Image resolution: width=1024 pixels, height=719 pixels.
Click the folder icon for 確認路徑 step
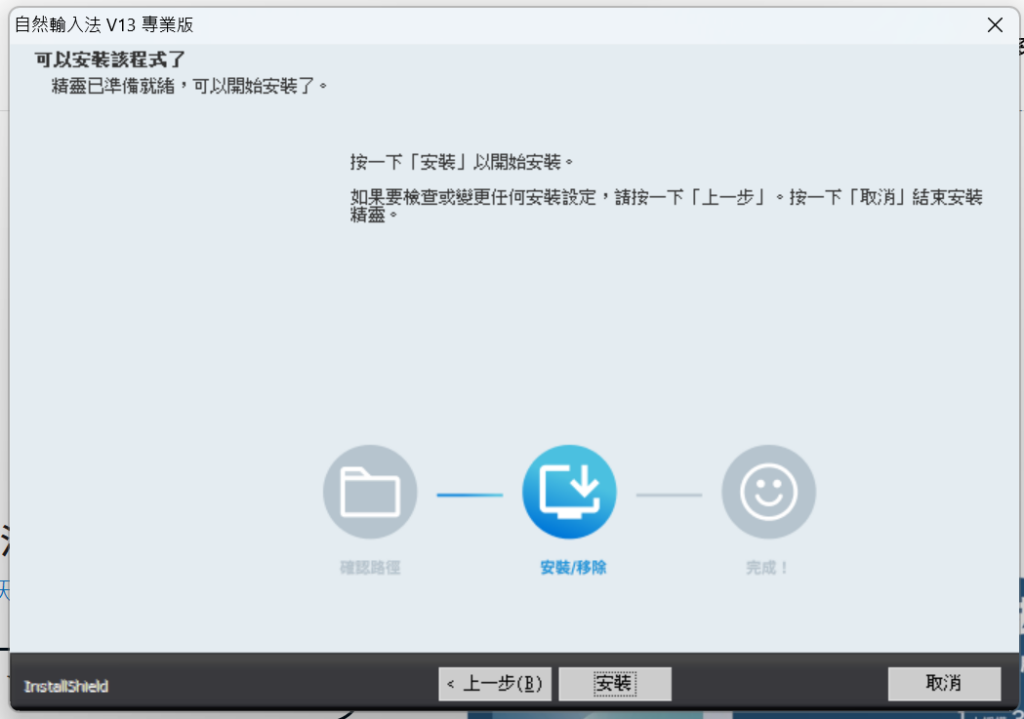[x=370, y=492]
